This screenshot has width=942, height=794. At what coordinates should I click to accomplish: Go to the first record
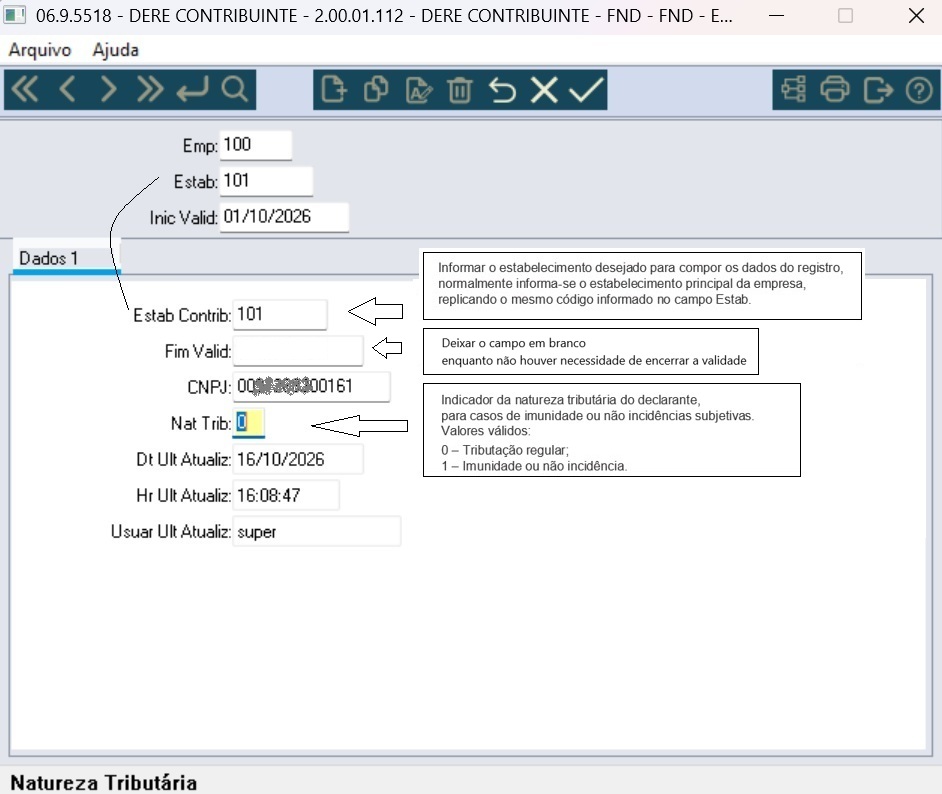point(25,90)
